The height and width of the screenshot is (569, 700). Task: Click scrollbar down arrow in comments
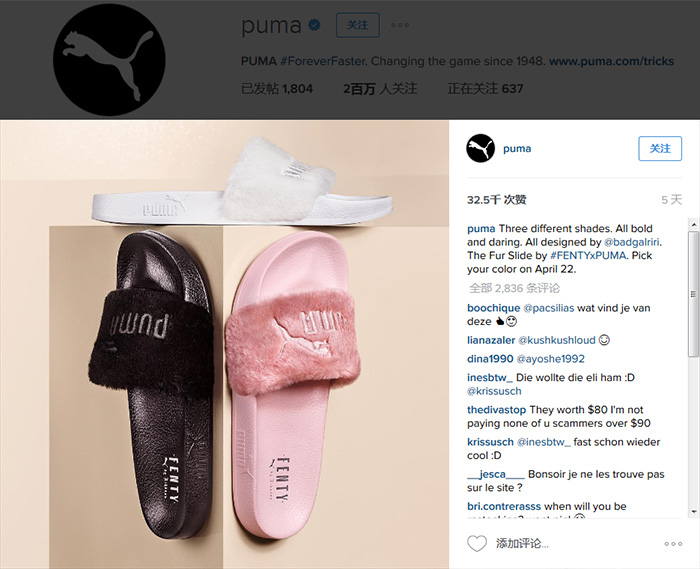point(693,511)
